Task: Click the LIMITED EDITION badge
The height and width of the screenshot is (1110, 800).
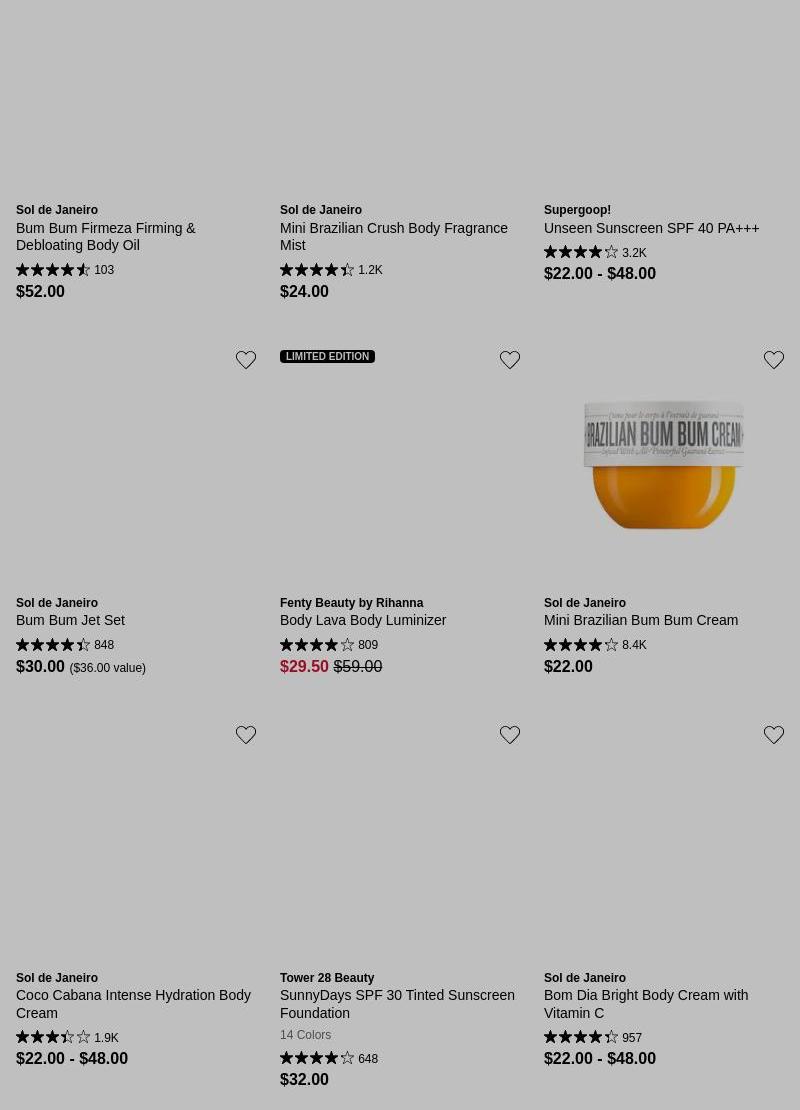Action: click(x=328, y=356)
